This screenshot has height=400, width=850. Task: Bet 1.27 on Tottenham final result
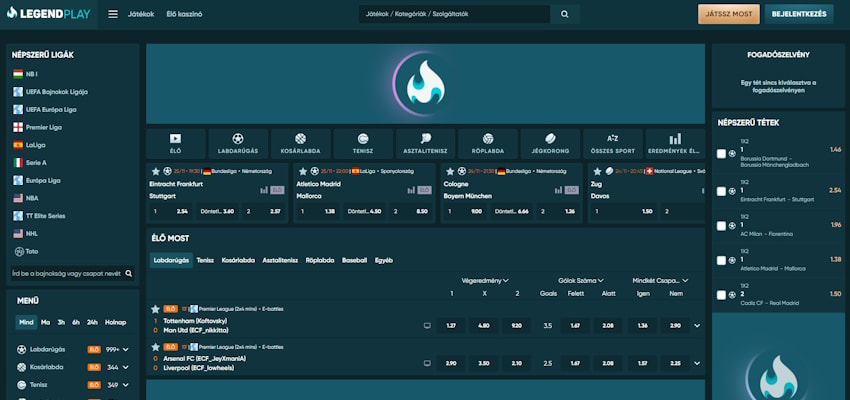click(x=451, y=326)
